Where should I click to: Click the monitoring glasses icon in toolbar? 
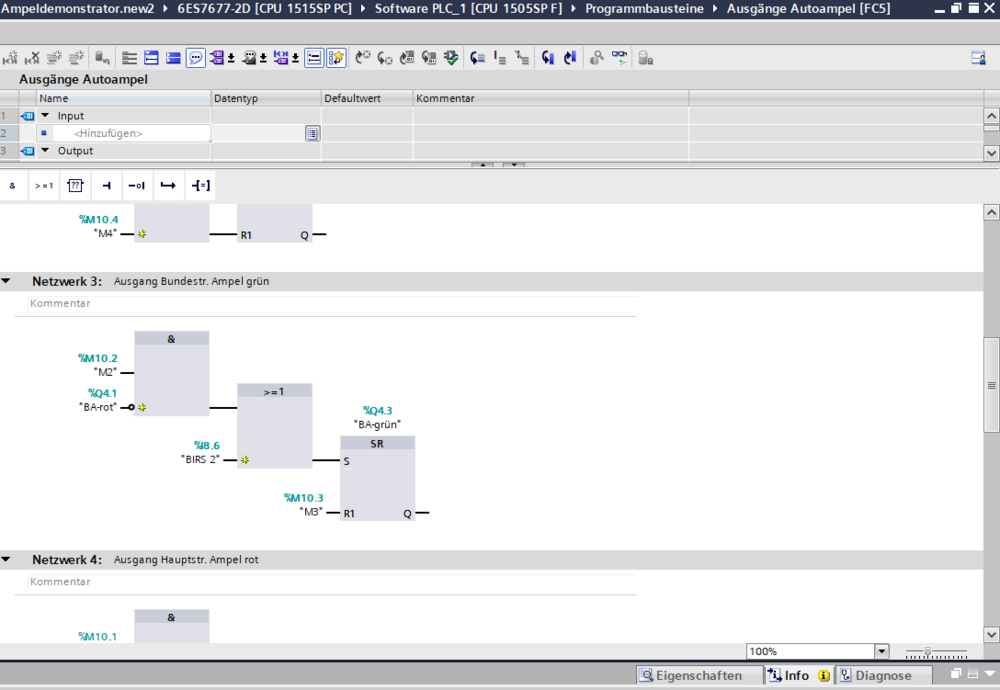620,58
